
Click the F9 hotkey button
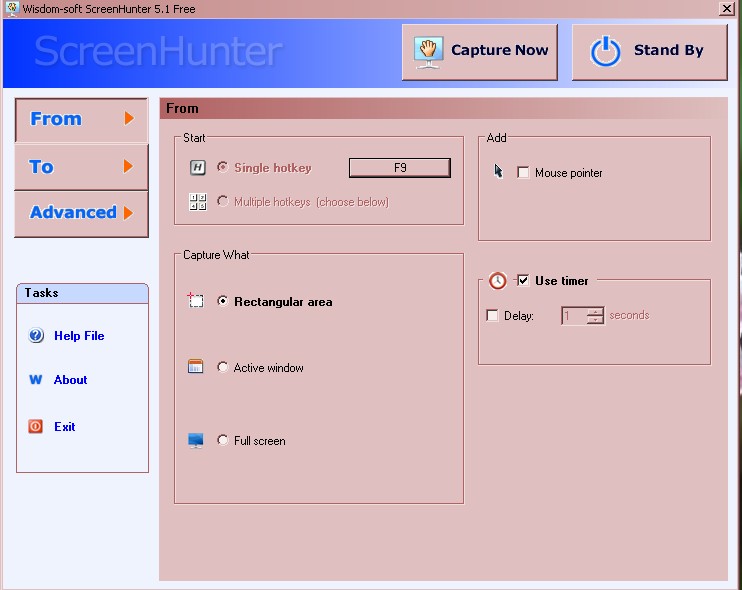400,168
